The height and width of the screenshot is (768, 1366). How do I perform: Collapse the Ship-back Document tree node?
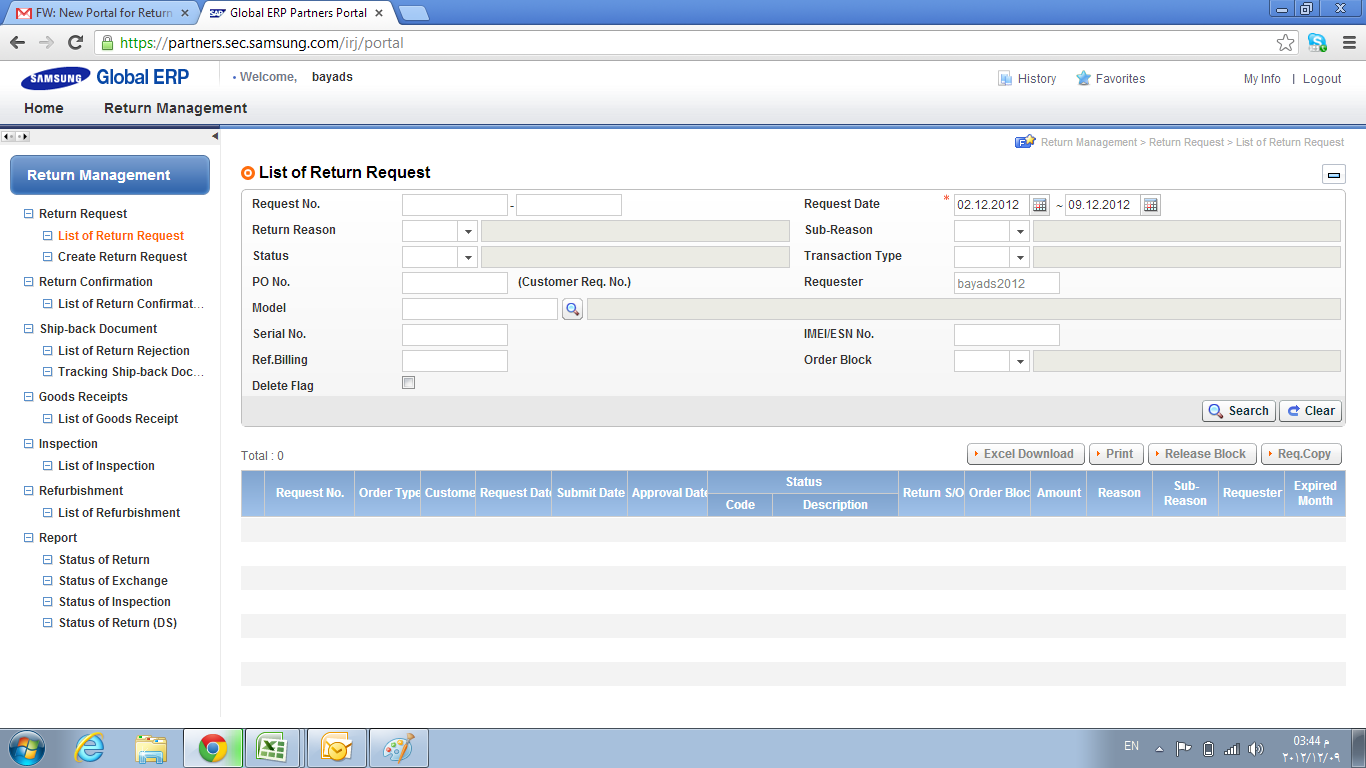[x=29, y=329]
